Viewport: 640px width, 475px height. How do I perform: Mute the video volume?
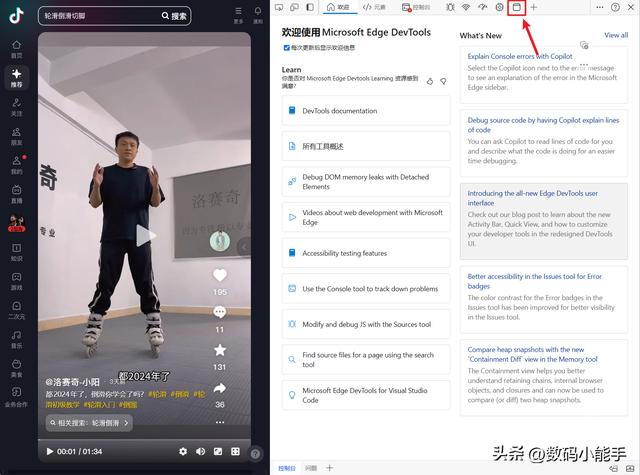(200, 451)
